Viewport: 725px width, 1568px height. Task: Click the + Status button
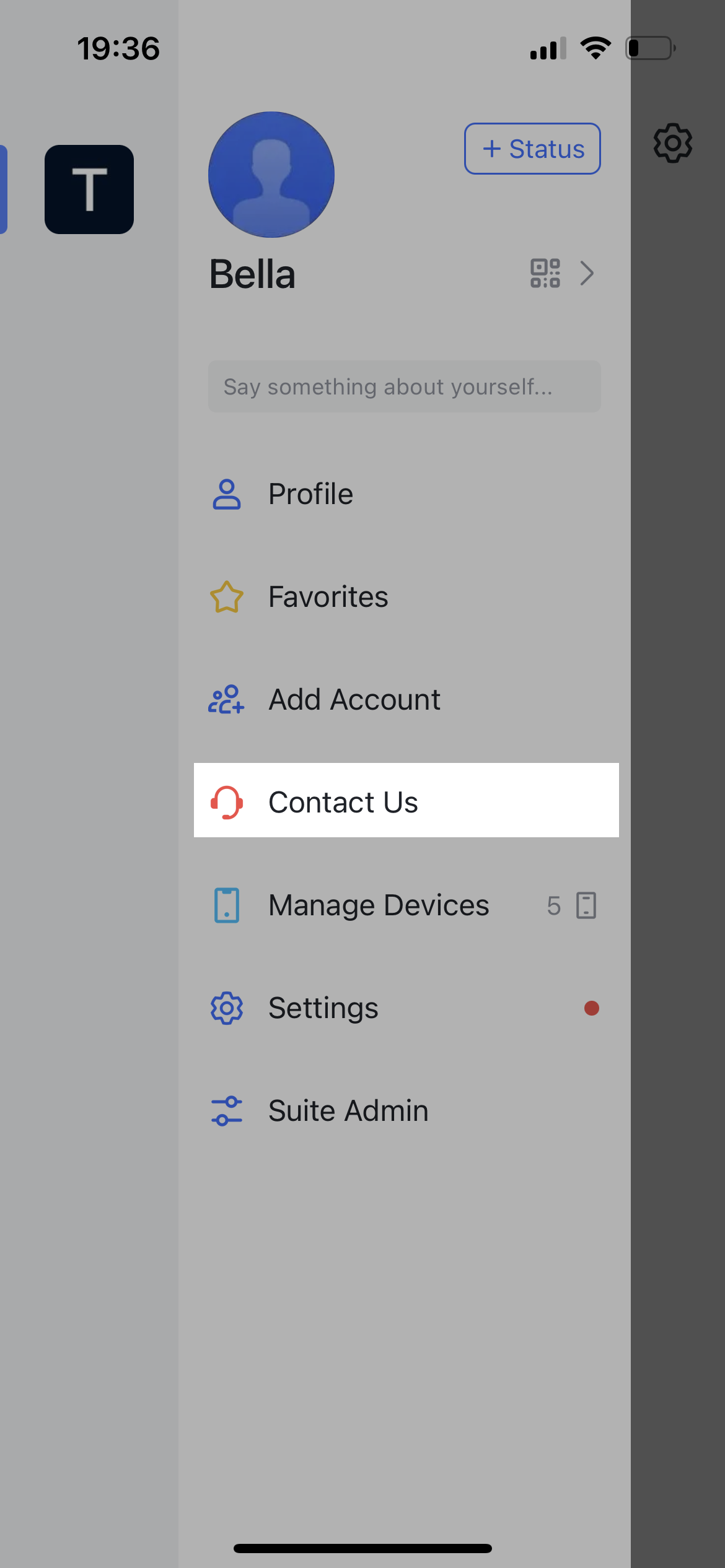point(532,148)
